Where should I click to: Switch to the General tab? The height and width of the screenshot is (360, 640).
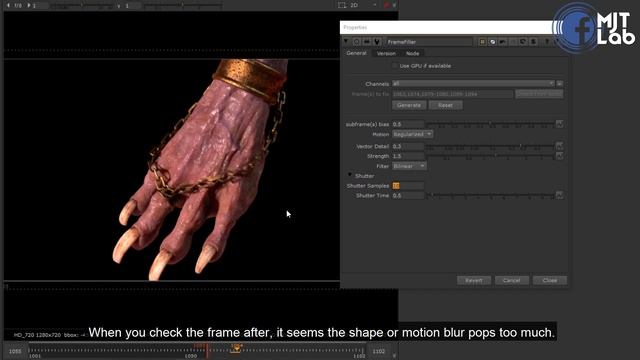(x=356, y=53)
